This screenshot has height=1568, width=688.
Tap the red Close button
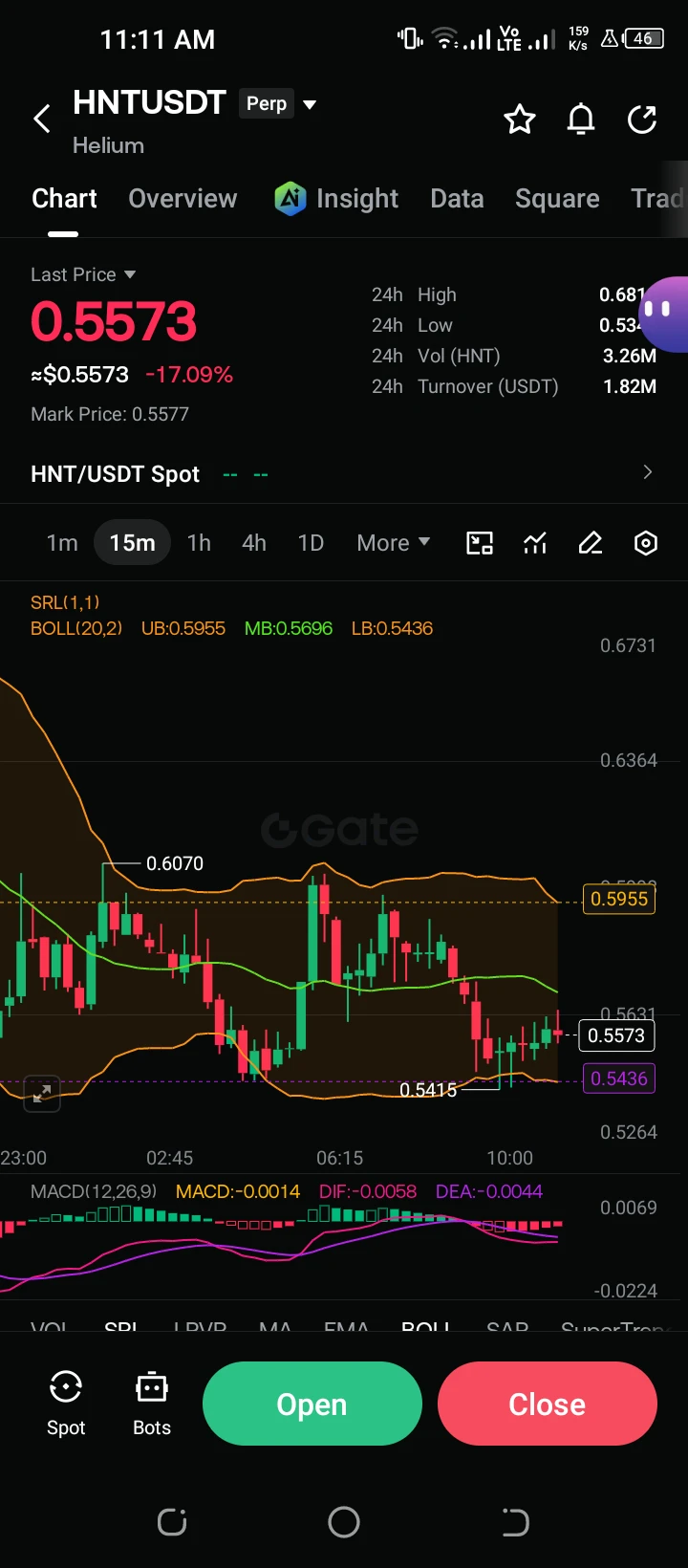point(548,1404)
